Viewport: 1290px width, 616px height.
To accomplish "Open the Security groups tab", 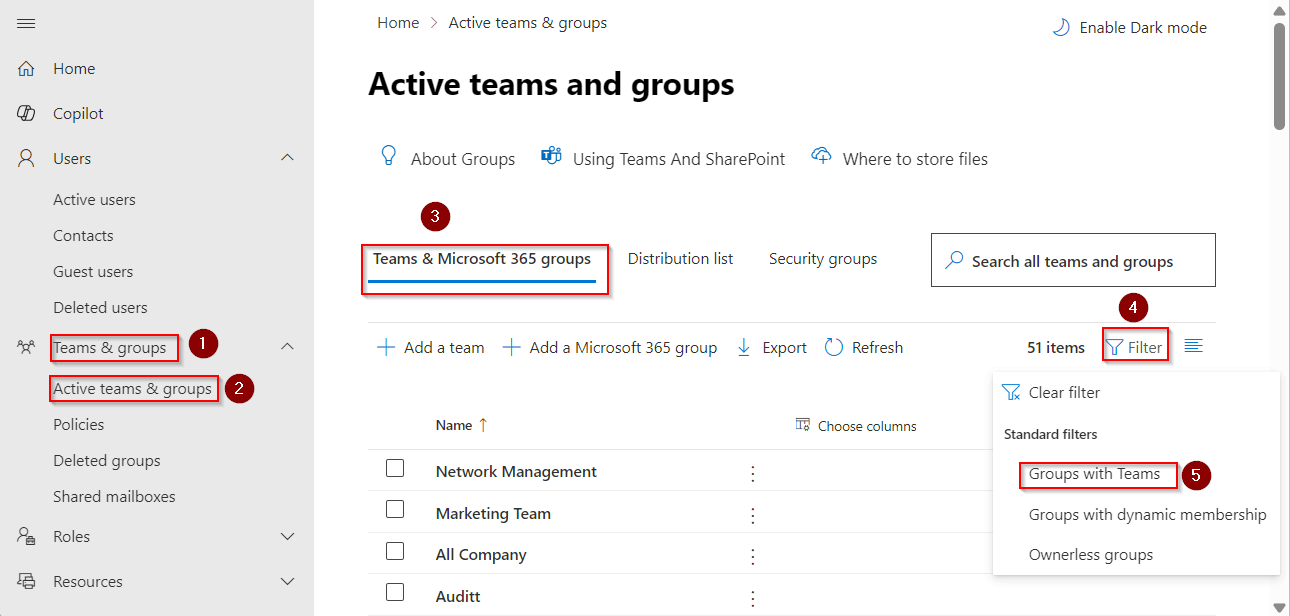I will coord(822,258).
